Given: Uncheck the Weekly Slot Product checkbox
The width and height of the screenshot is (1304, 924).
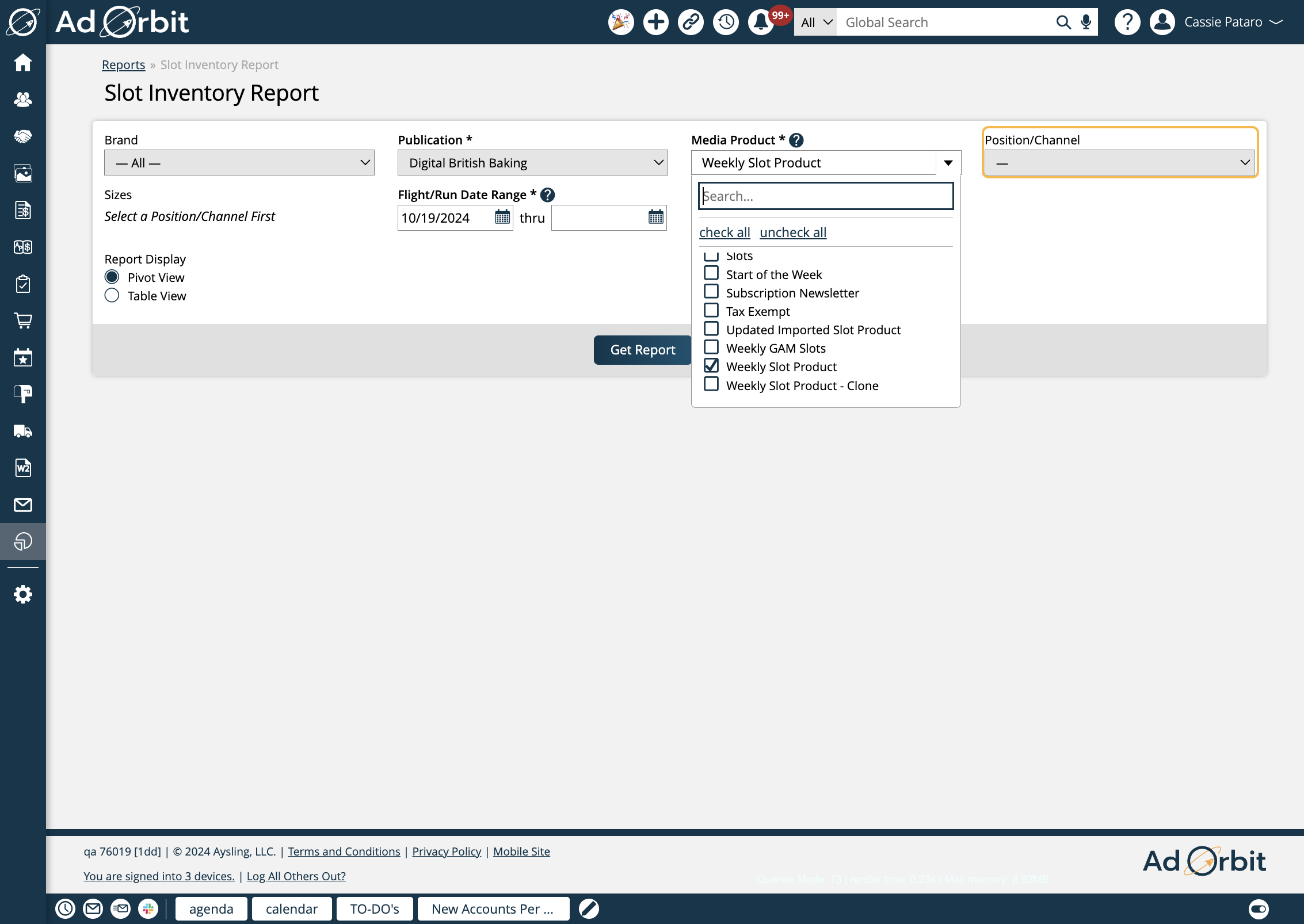Looking at the screenshot, I should click(711, 366).
